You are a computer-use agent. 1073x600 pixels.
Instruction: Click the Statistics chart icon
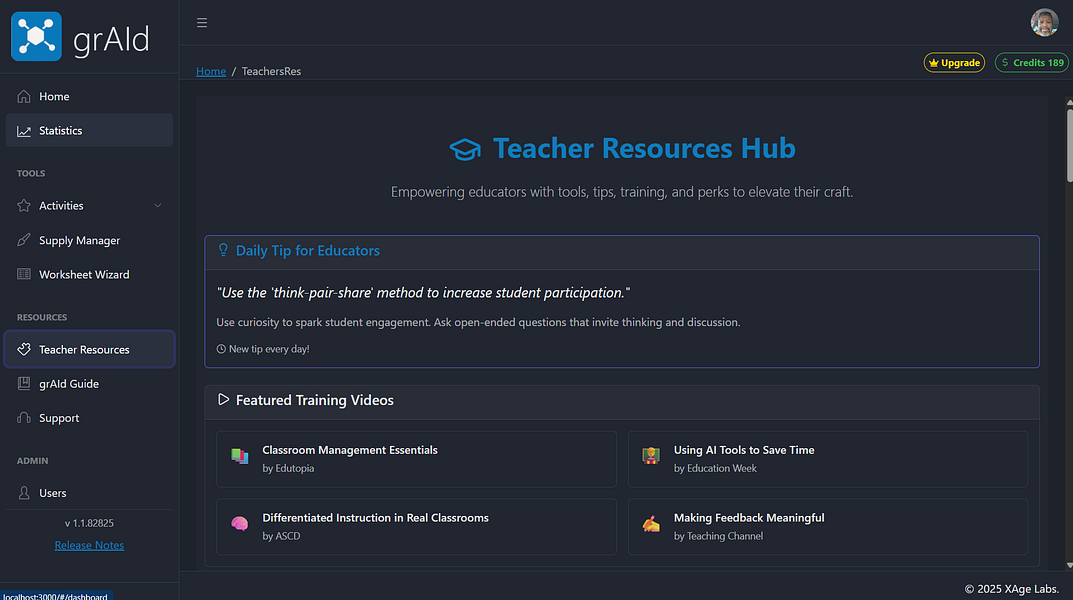pyautogui.click(x=24, y=131)
